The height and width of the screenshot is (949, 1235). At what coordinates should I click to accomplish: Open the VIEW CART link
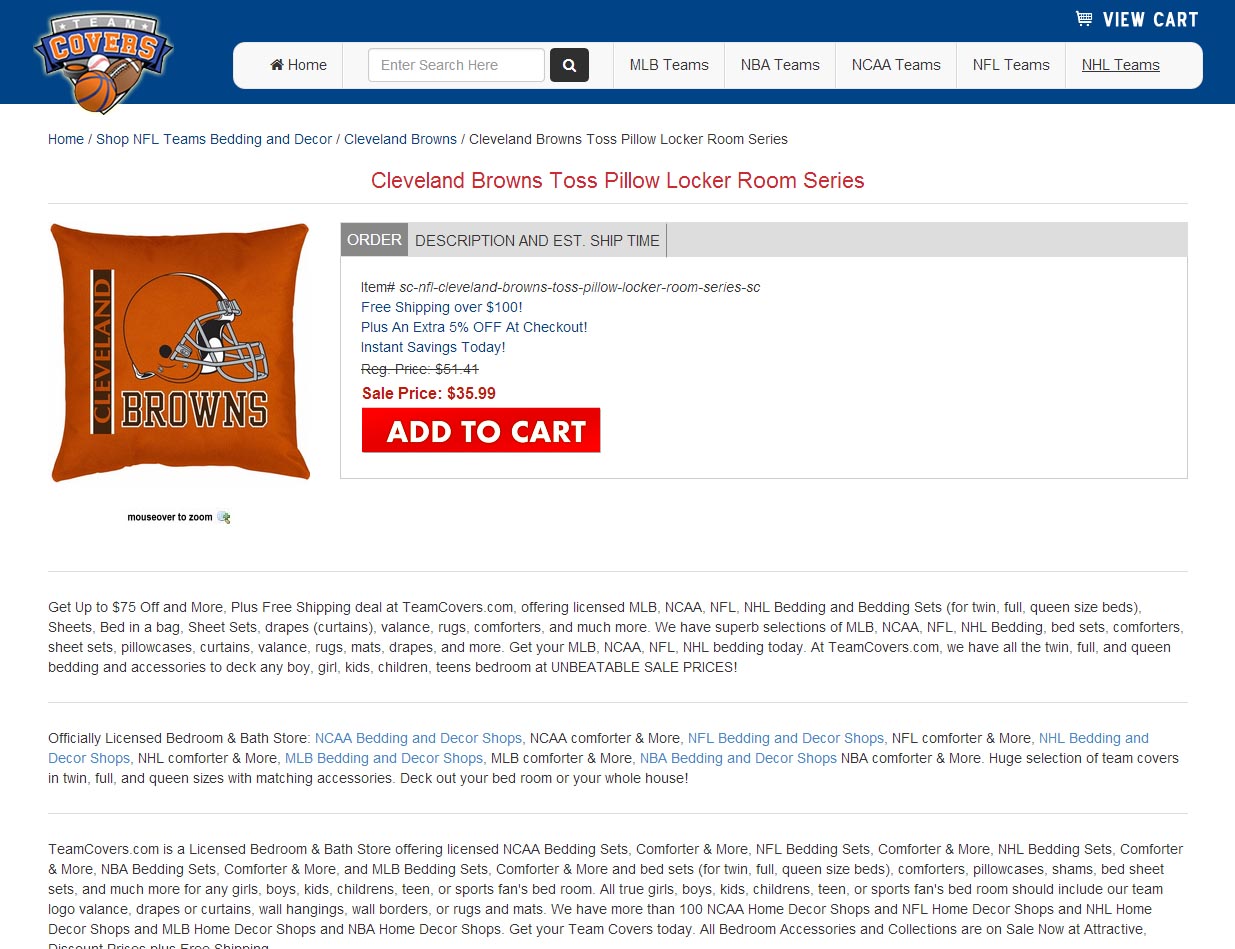1150,19
